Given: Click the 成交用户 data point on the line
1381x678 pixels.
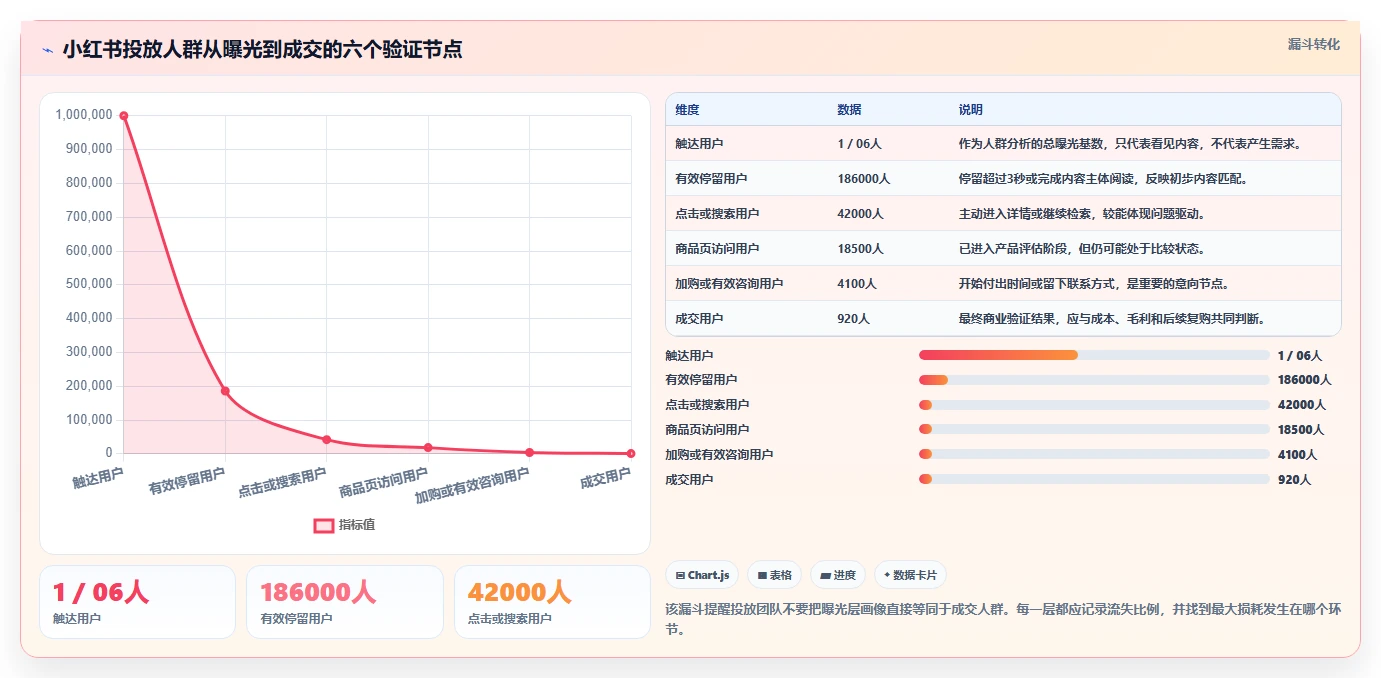Looking at the screenshot, I should [x=631, y=453].
